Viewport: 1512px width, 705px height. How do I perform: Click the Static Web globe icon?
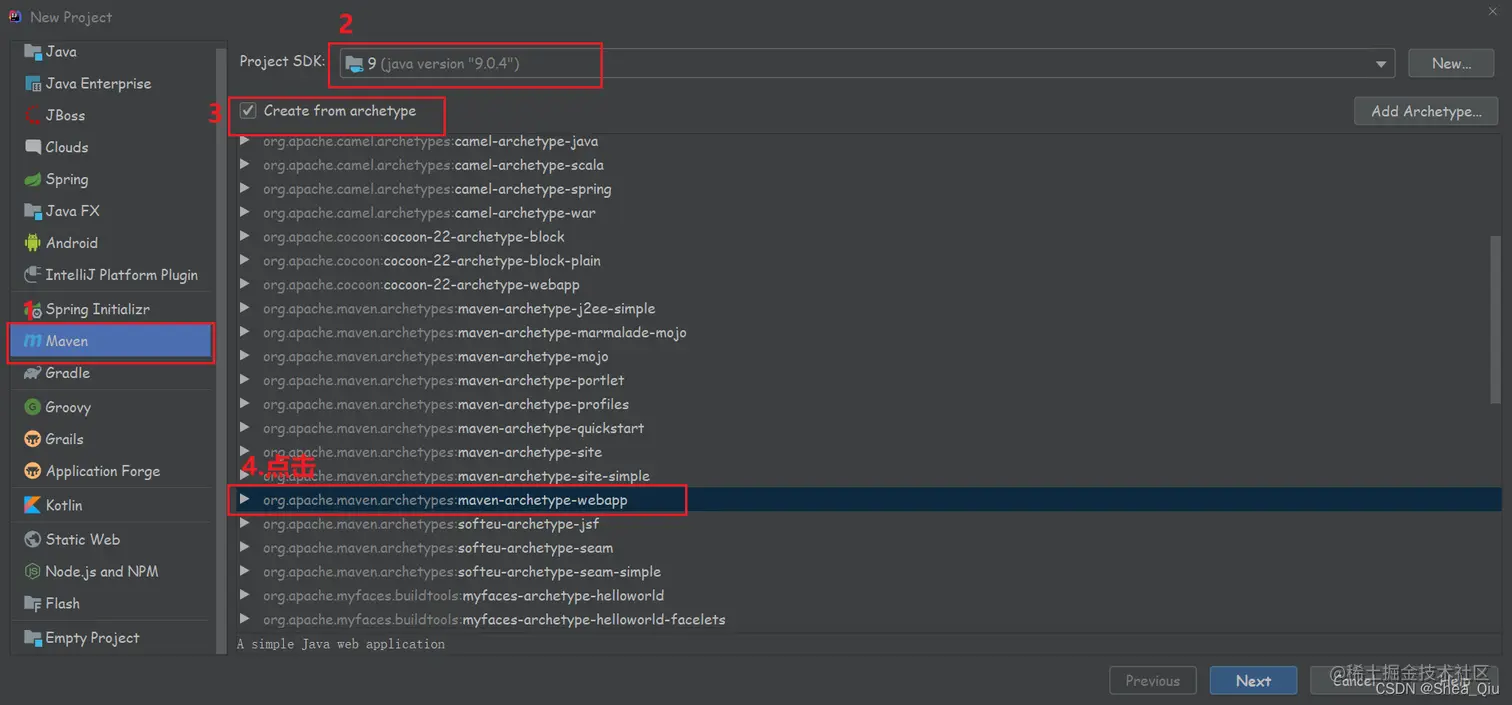(32, 540)
